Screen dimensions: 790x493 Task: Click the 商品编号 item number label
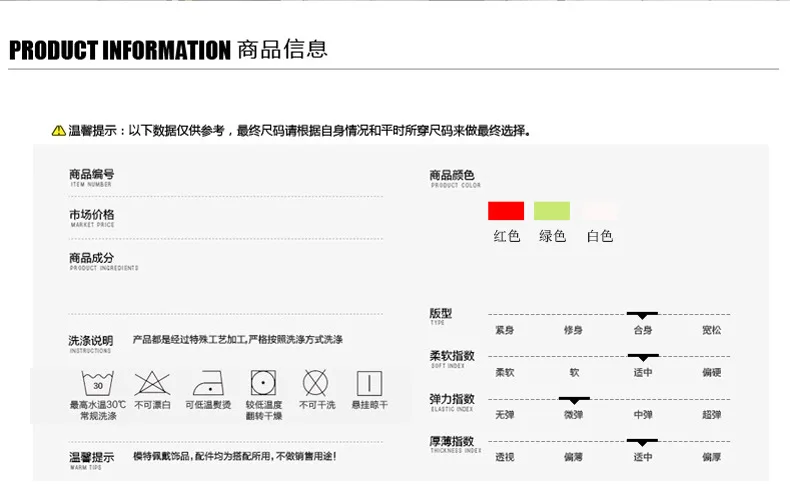(x=92, y=177)
